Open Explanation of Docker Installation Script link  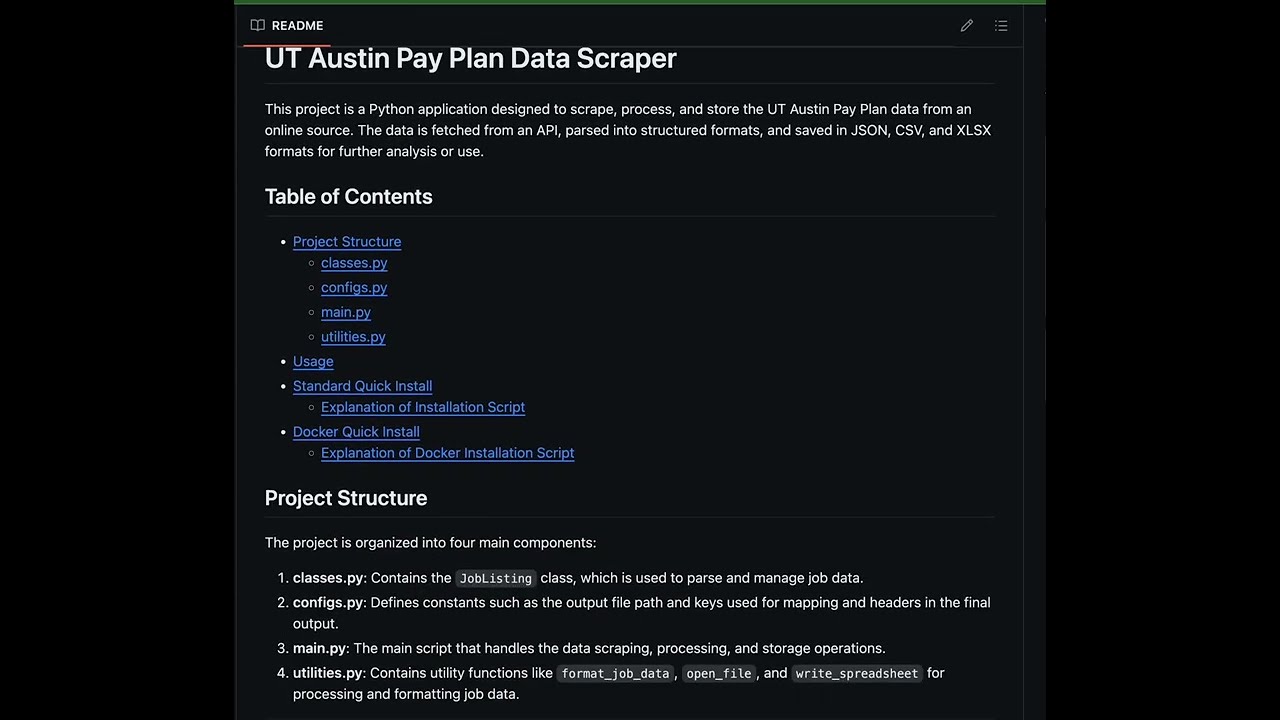click(x=447, y=453)
